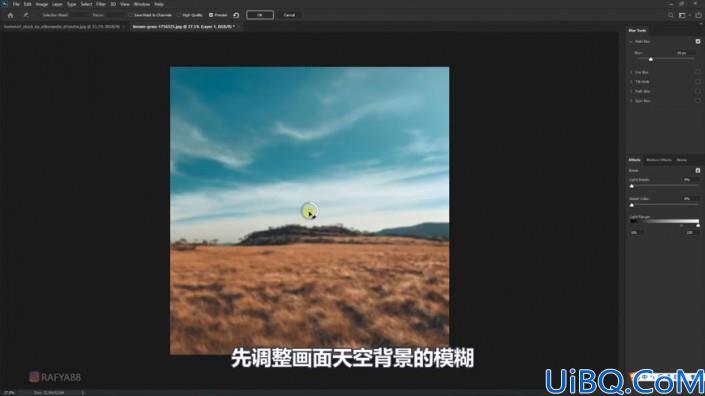Viewport: 705px width, 396px height.
Task: Click the reset arrow icon beside Preview
Action: pos(236,15)
